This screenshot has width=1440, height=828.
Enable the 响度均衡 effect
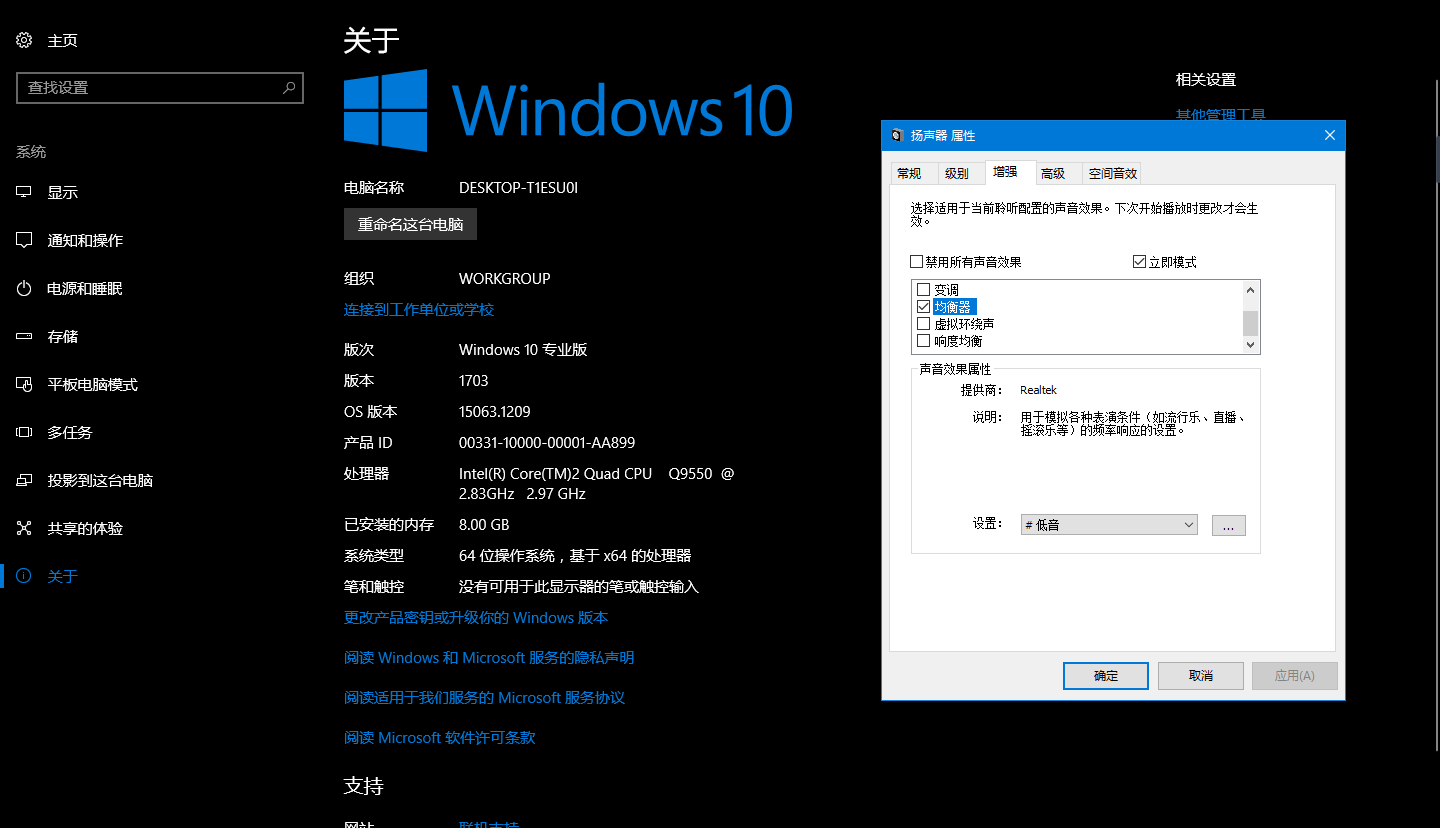(x=923, y=341)
